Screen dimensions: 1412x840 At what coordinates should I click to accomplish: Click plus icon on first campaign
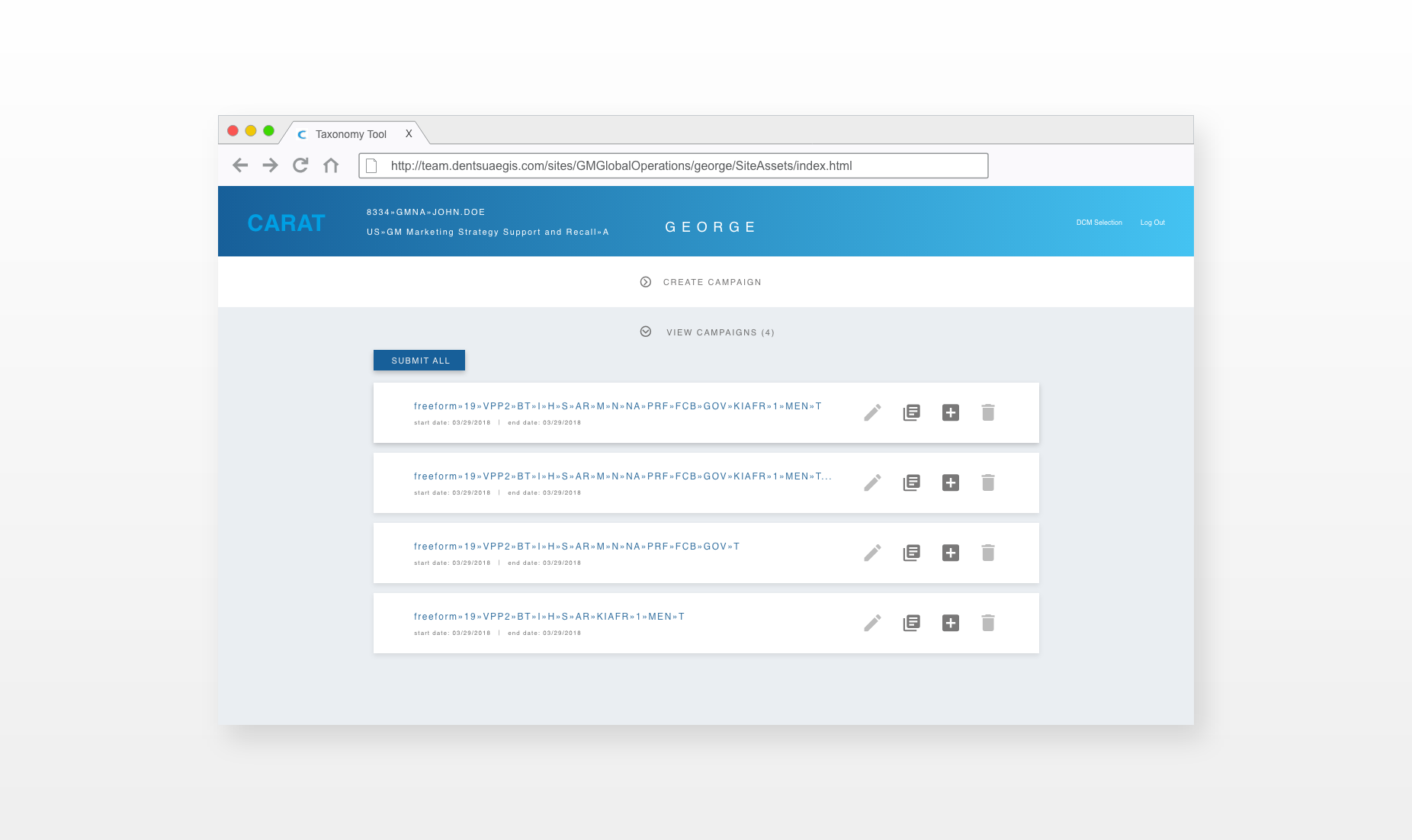[951, 412]
